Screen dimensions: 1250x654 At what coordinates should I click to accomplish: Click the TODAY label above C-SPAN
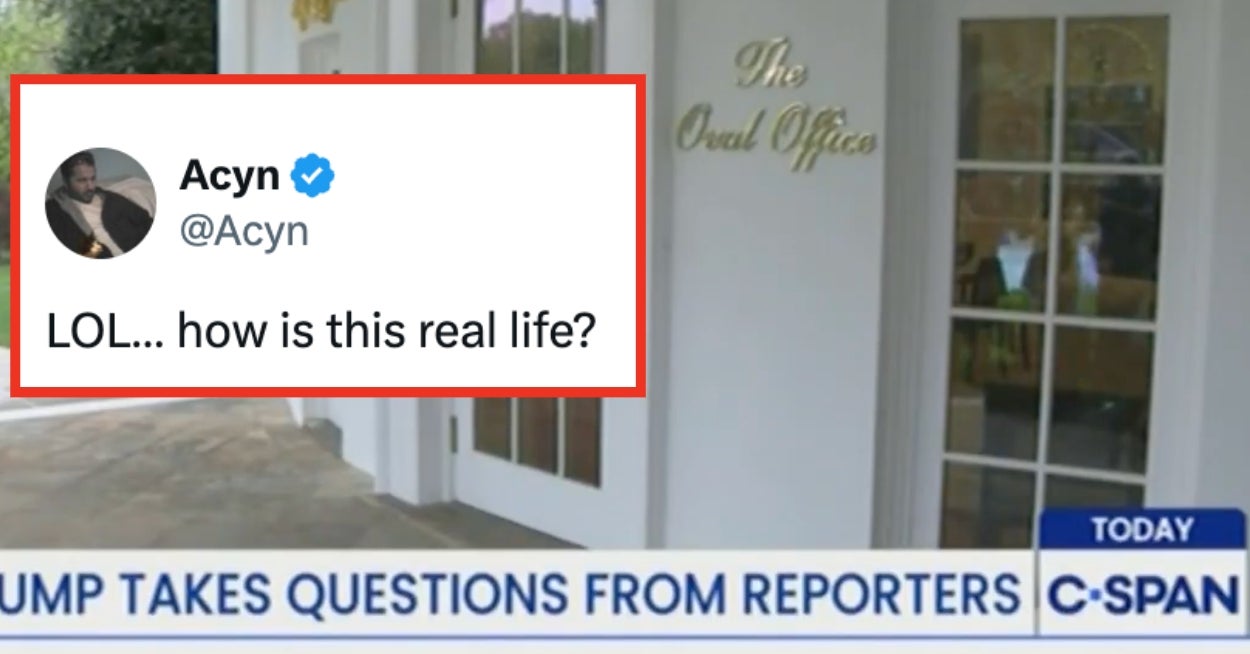click(1142, 530)
